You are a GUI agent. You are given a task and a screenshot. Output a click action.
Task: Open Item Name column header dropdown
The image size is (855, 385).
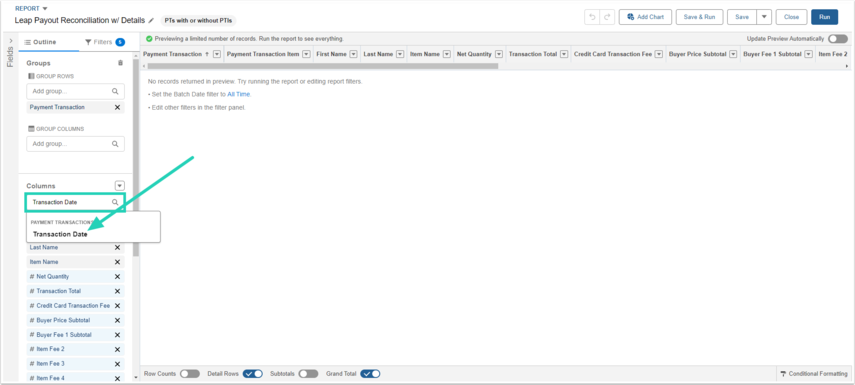(x=447, y=55)
